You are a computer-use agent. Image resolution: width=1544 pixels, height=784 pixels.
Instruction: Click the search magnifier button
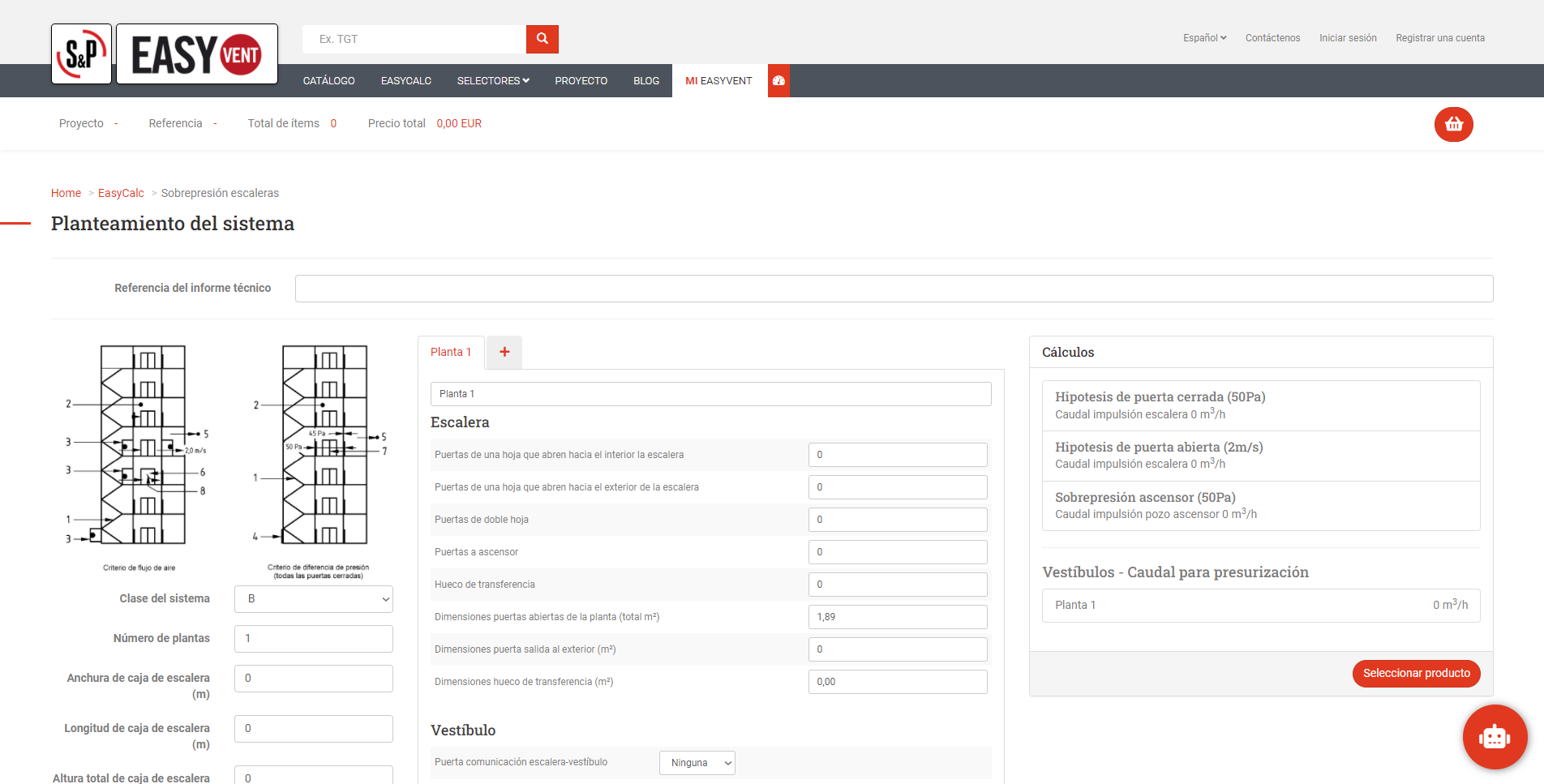pyautogui.click(x=542, y=39)
